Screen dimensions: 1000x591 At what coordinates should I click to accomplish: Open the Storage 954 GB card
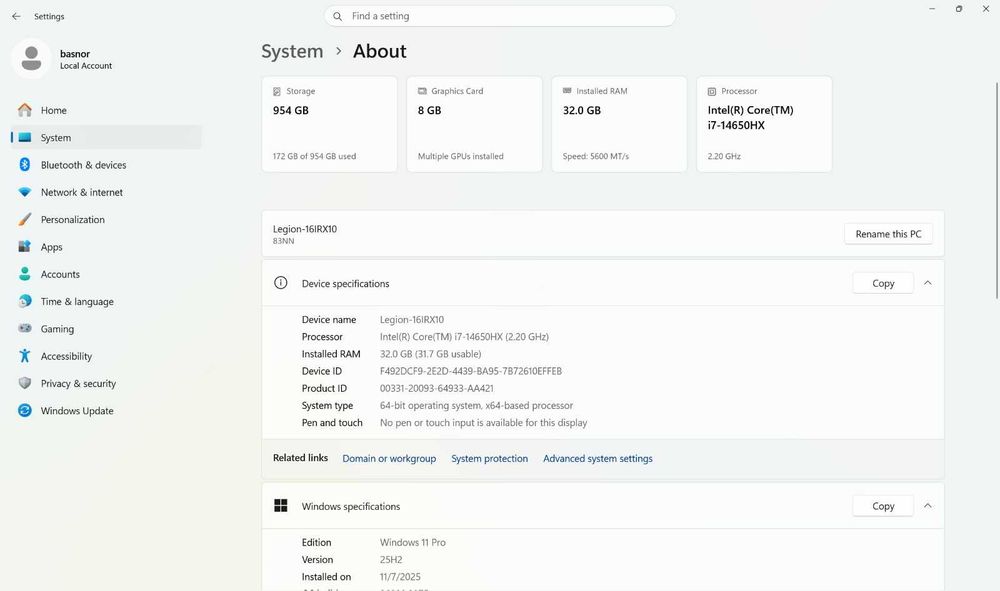(x=330, y=124)
